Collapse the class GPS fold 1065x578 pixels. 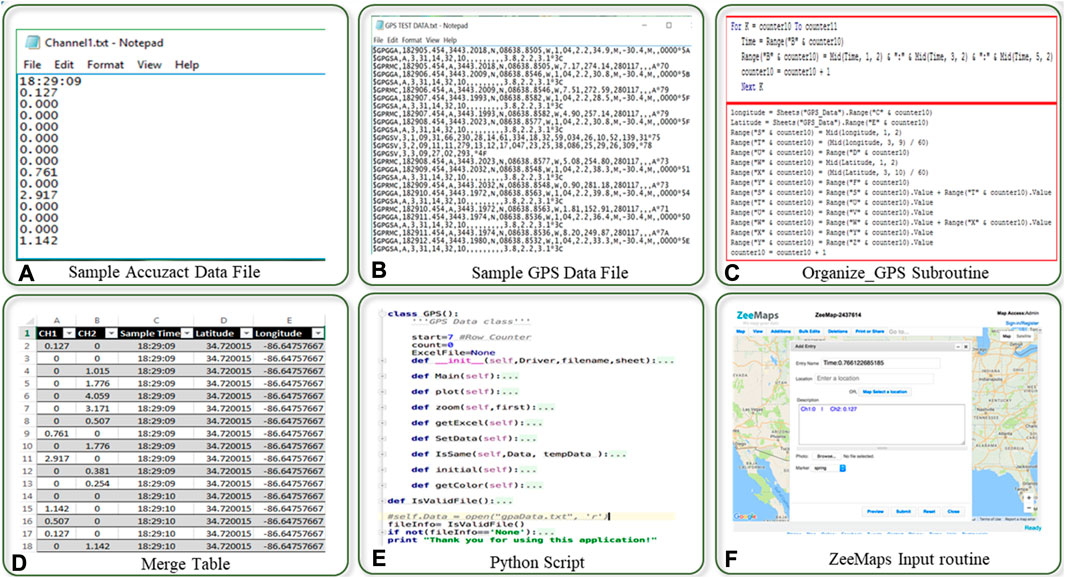point(383,314)
